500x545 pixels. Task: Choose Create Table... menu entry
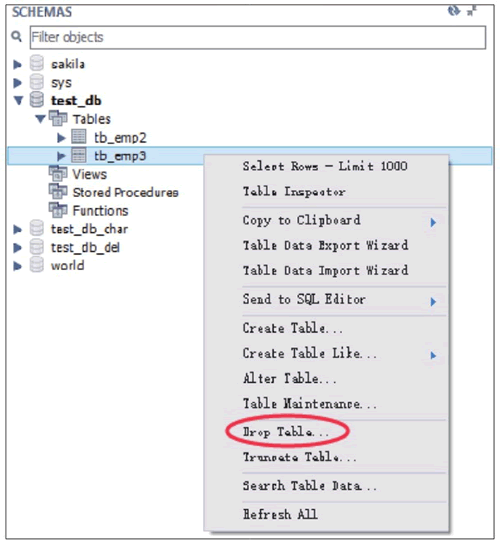(293, 328)
